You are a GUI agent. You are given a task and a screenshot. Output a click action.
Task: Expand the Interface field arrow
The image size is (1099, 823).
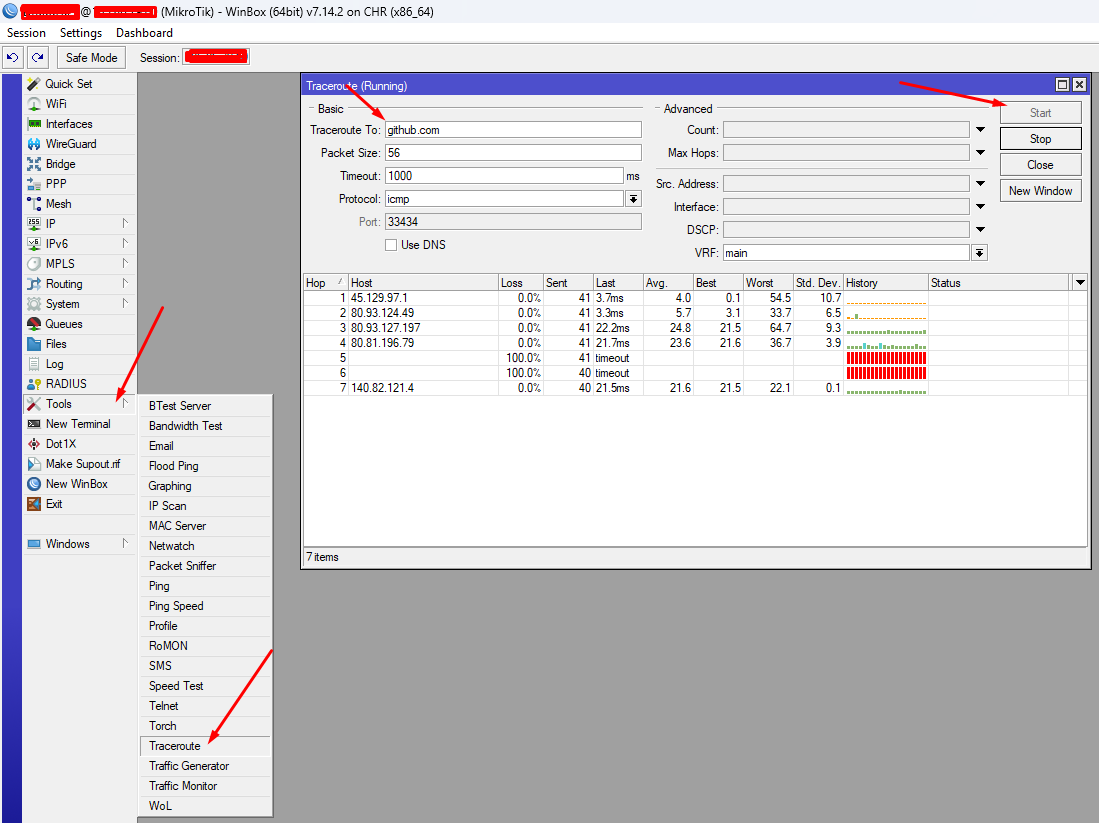981,207
